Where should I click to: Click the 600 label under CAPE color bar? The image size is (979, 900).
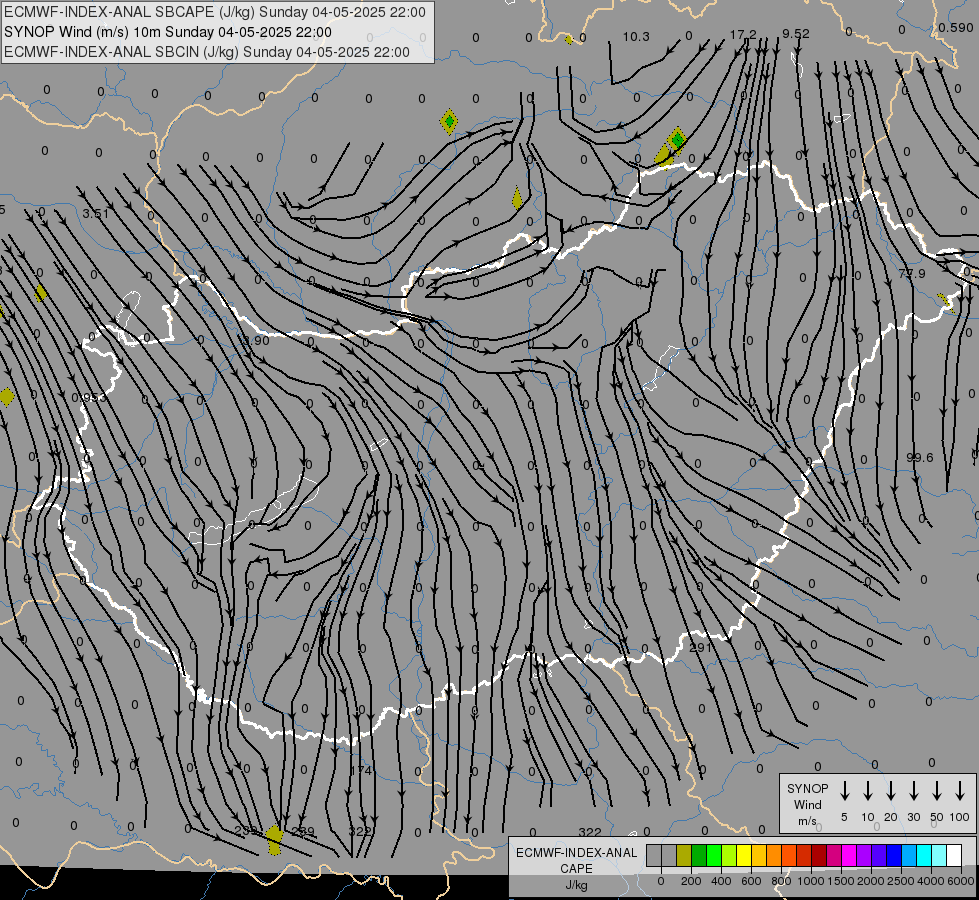pos(751,881)
